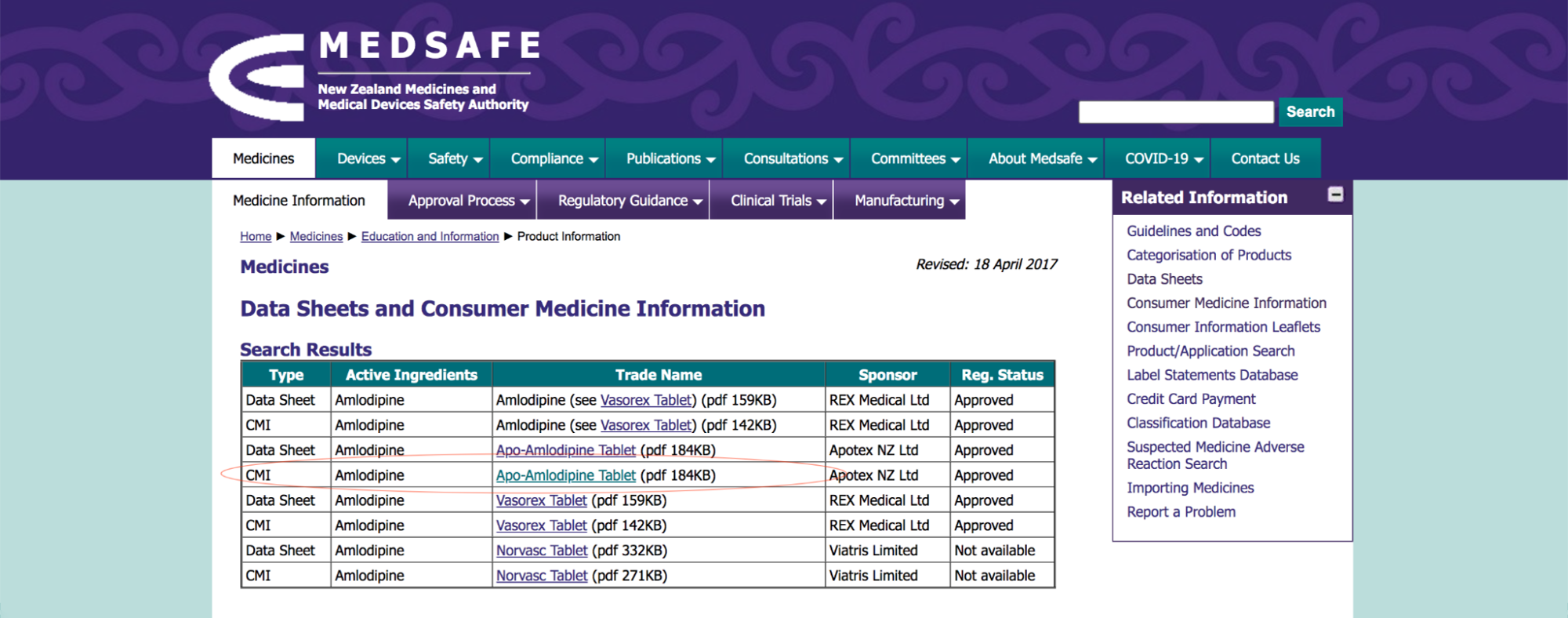
Task: Open Suspected Medicine Adverse Reaction Search
Action: [x=1215, y=455]
